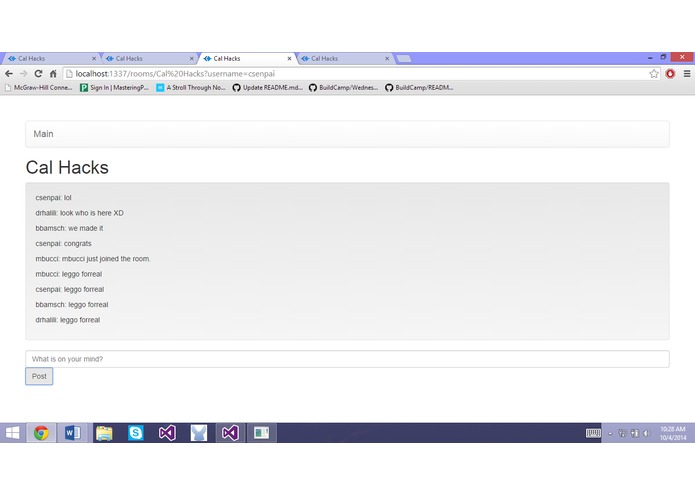Select the message 'csenpai: congrats'
This screenshot has height=494, width=695.
coord(63,244)
